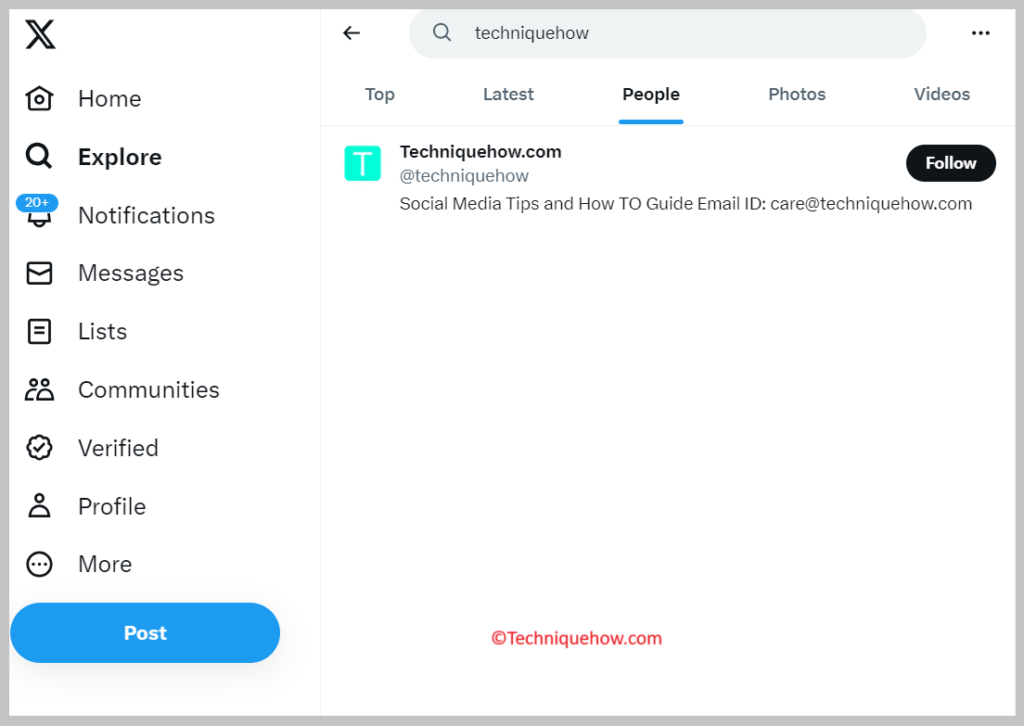Screen dimensions: 1024x726
Task: Click the X logo icon
Action: click(x=40, y=34)
